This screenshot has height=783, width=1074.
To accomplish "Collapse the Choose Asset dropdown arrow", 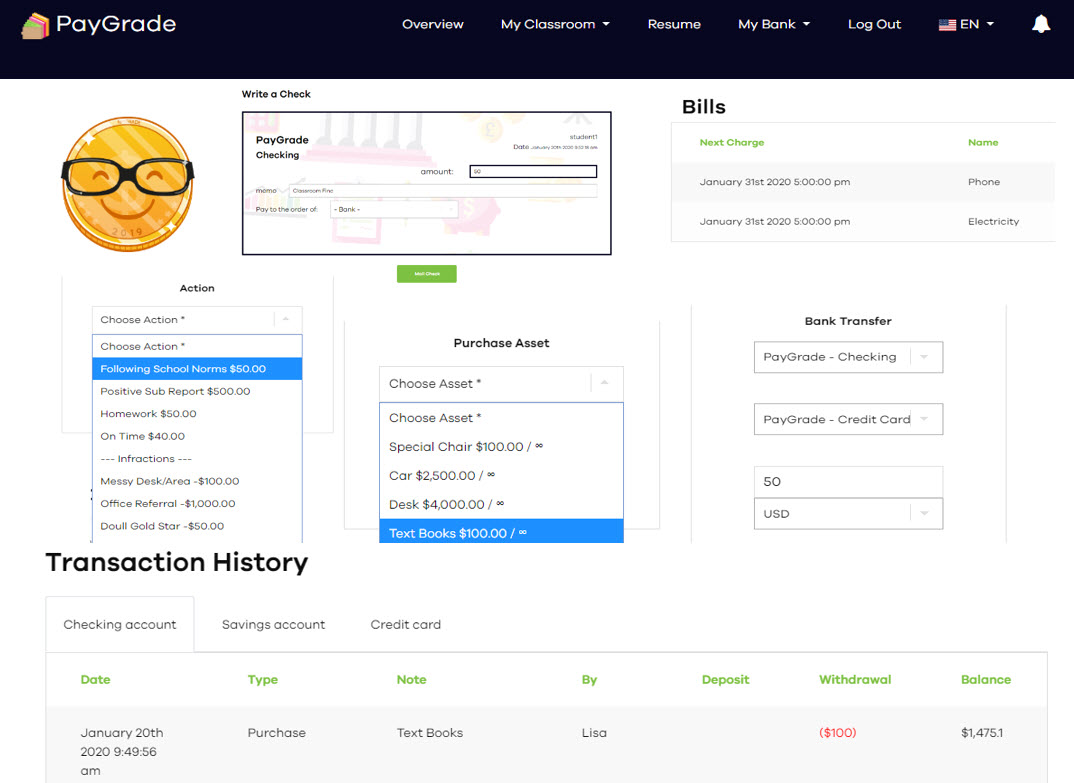I will (x=605, y=383).
